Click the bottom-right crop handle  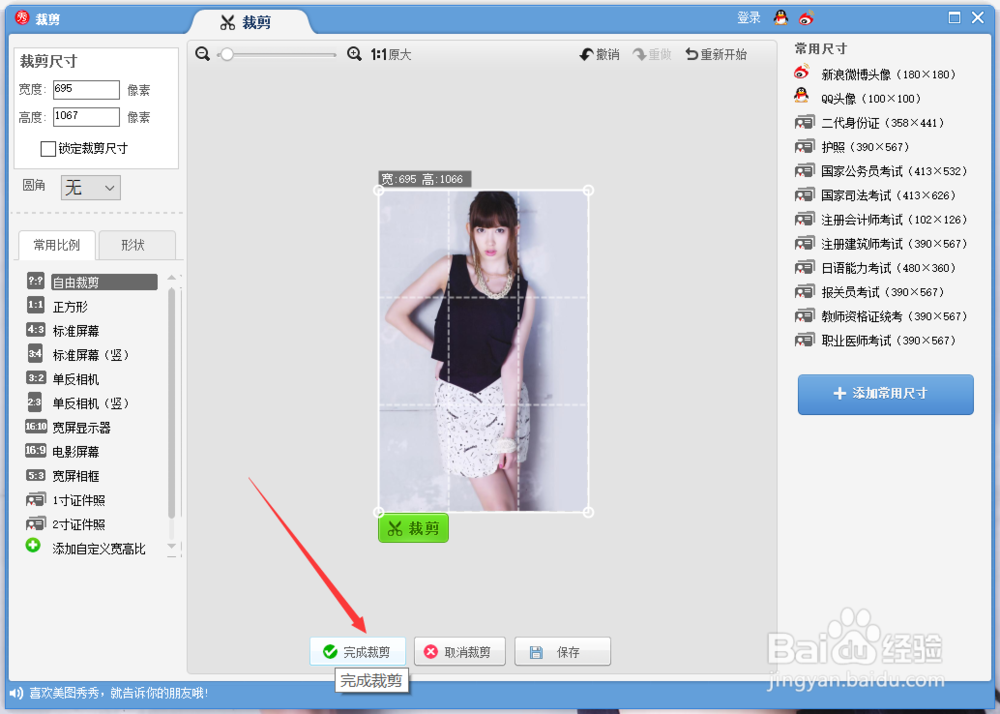point(588,512)
